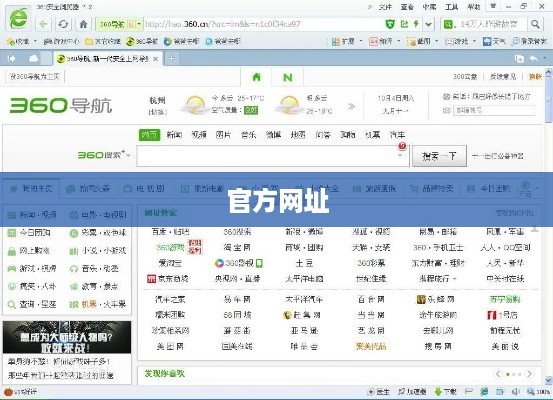Image resolution: width=553 pixels, height=400 pixels.
Task: Click the 翻译 translate icon
Action: (373, 42)
